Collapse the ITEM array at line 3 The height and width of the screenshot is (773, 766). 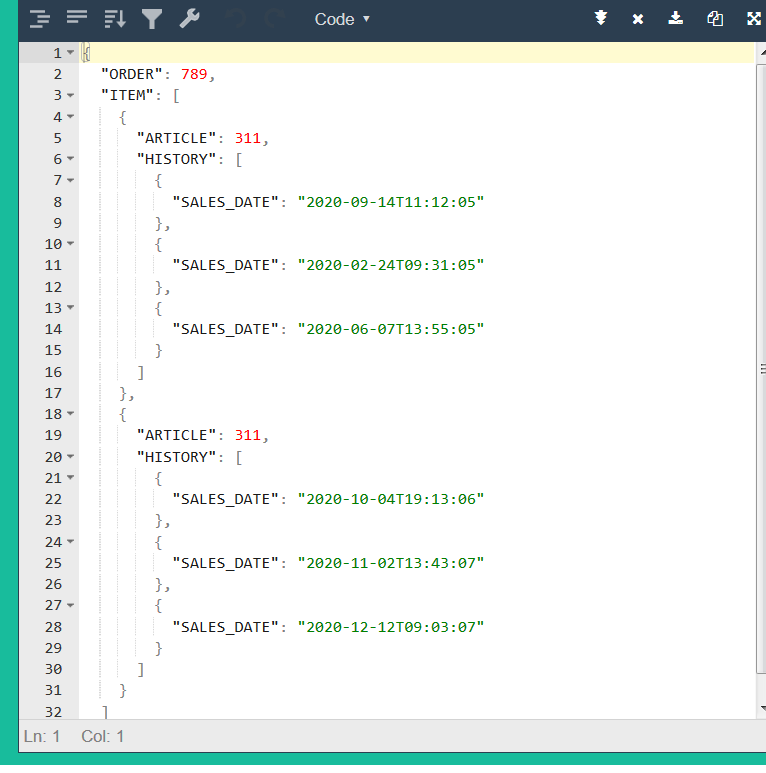coord(71,95)
